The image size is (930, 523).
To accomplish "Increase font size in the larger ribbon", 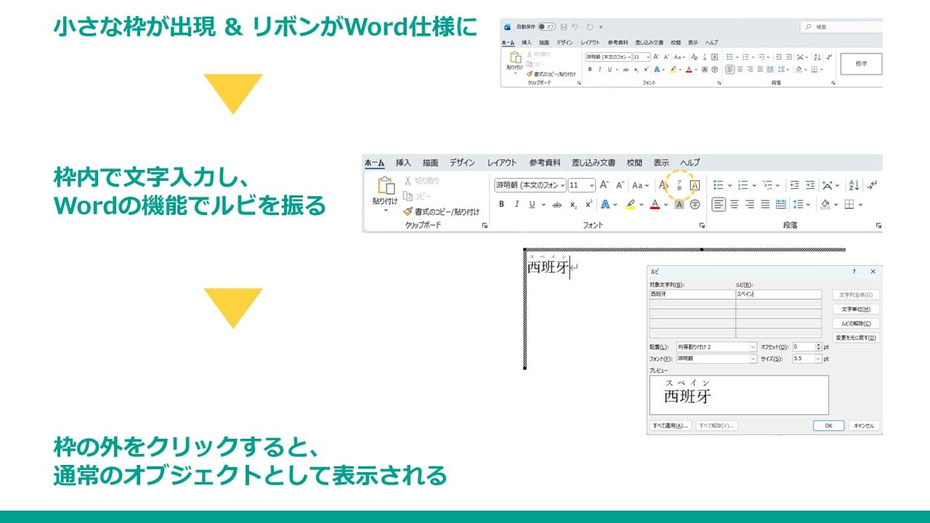I will tap(604, 185).
